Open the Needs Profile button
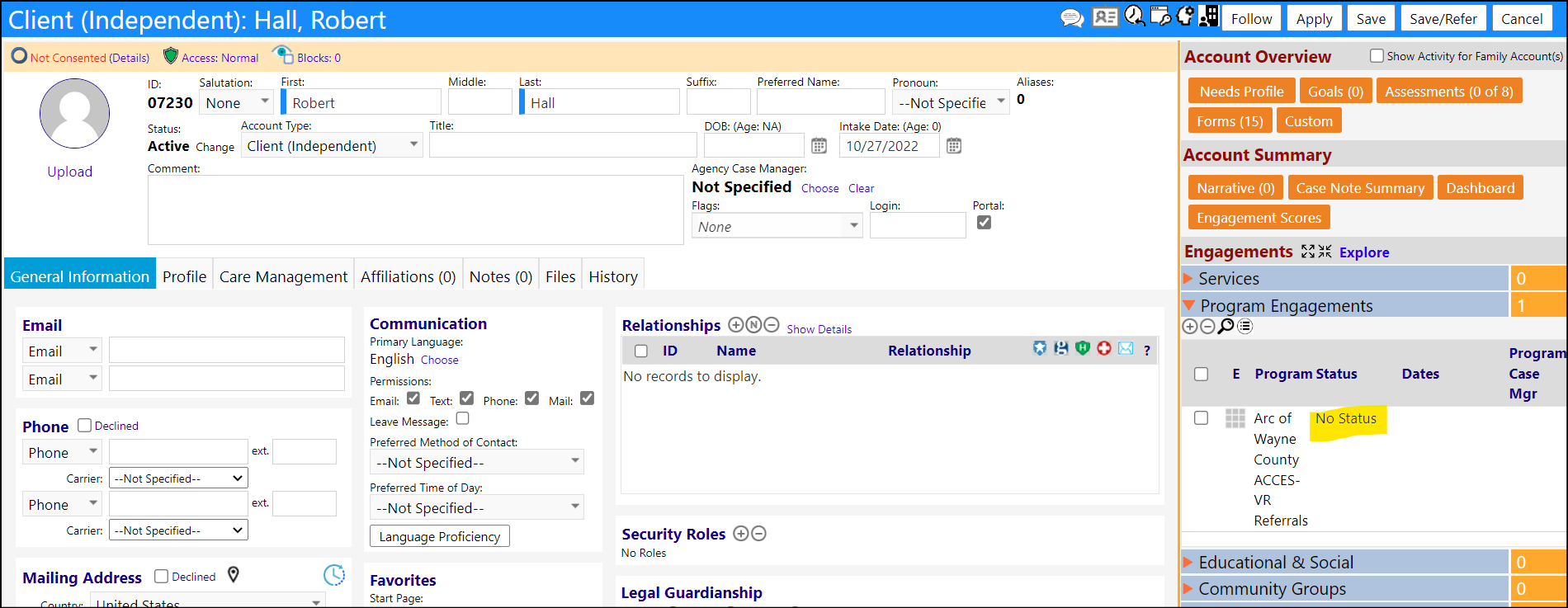This screenshot has height=608, width=1568. tap(1241, 91)
